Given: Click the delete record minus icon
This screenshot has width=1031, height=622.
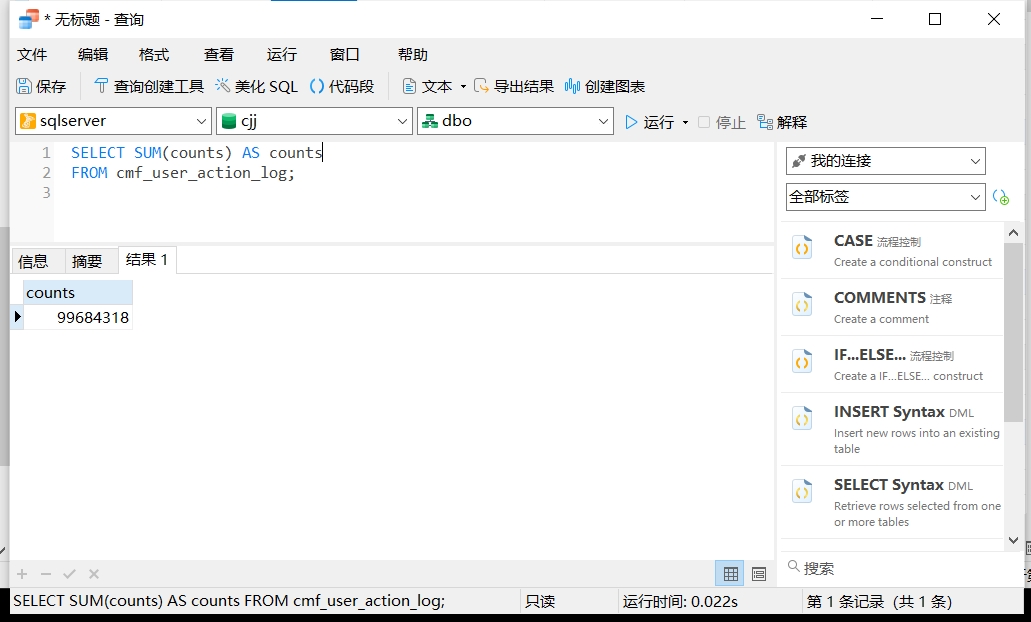Looking at the screenshot, I should point(45,574).
